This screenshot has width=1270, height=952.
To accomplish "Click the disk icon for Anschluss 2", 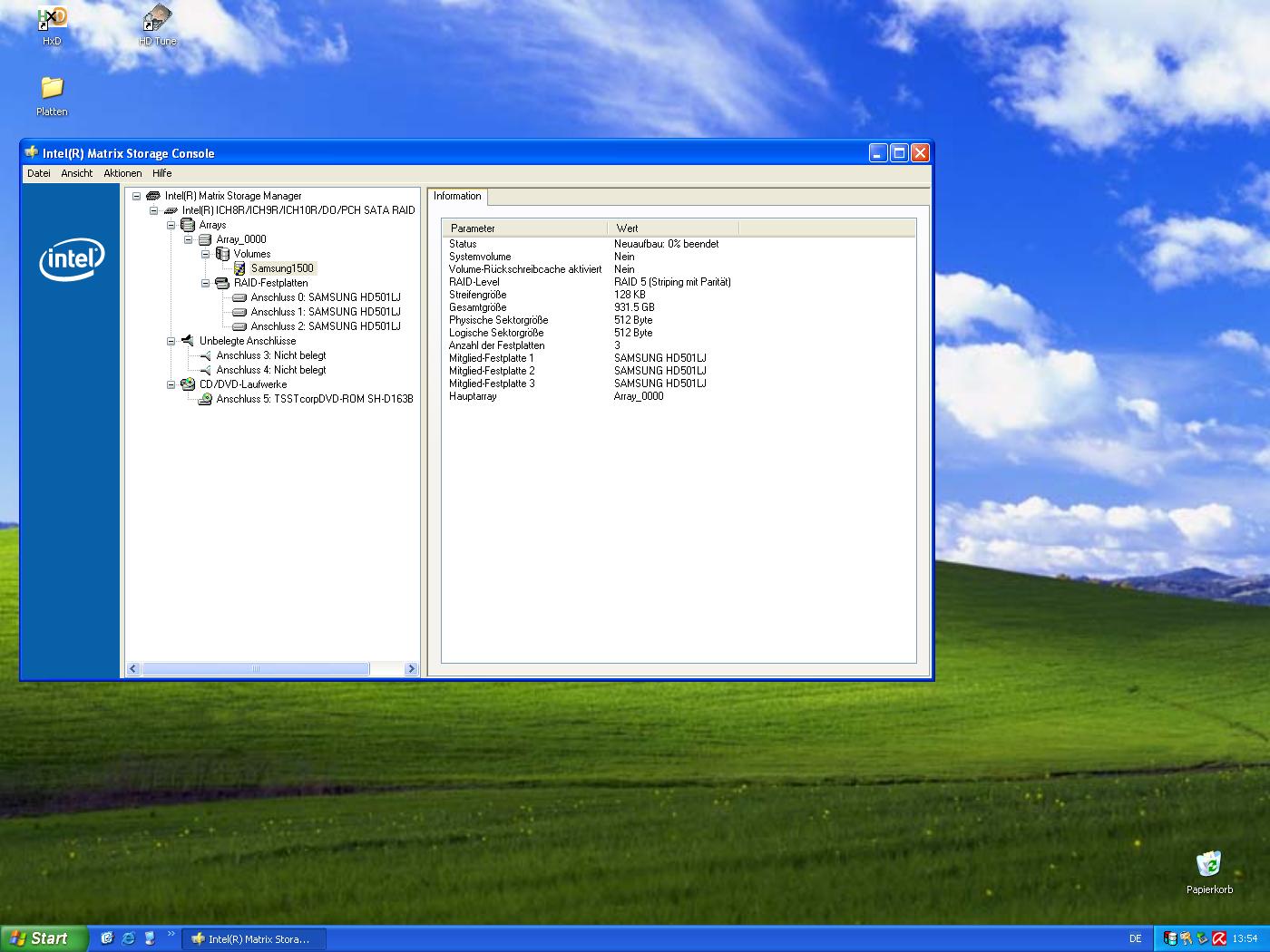I will pyautogui.click(x=239, y=326).
